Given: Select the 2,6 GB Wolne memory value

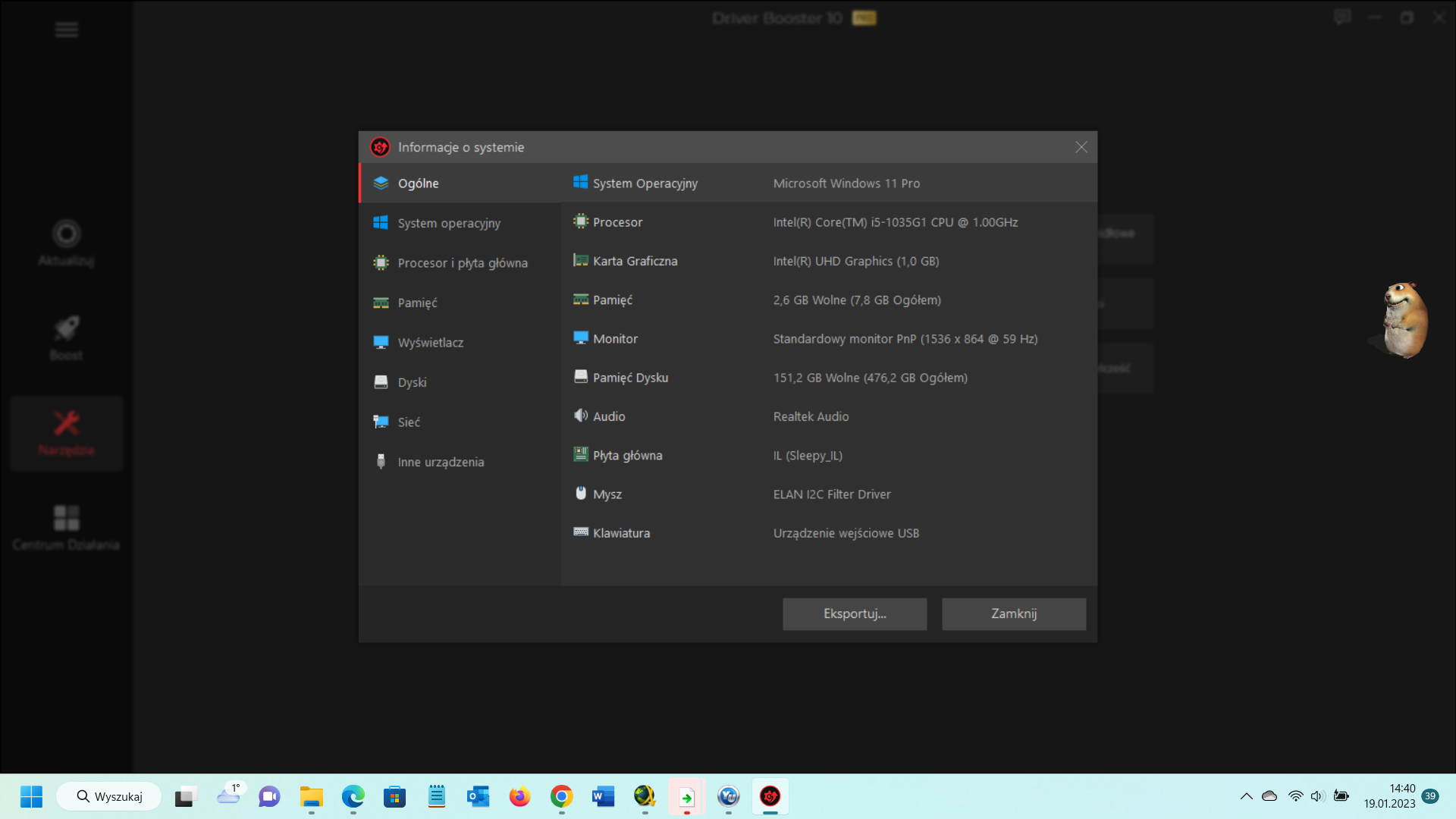Looking at the screenshot, I should click(857, 300).
